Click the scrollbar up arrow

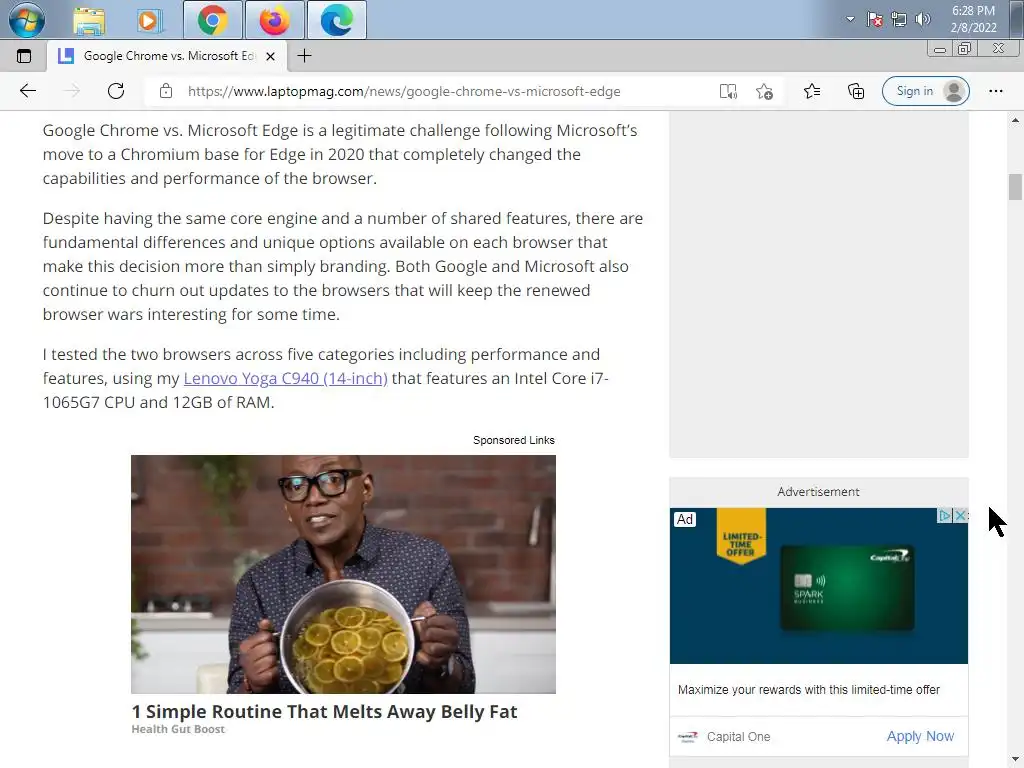(x=1015, y=120)
